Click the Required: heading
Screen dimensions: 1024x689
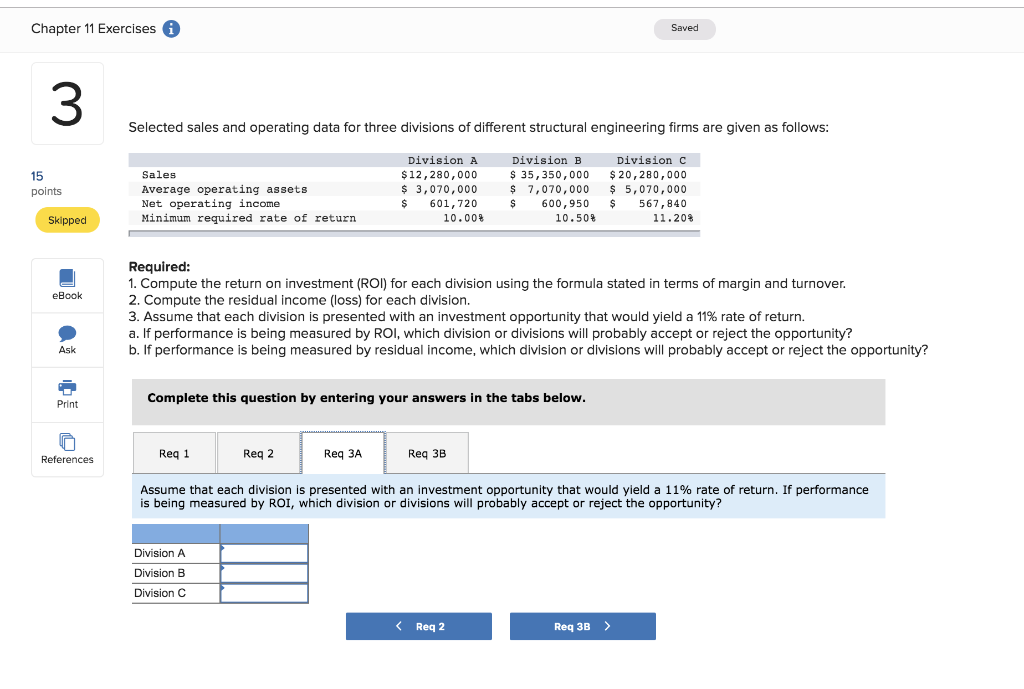(x=159, y=266)
